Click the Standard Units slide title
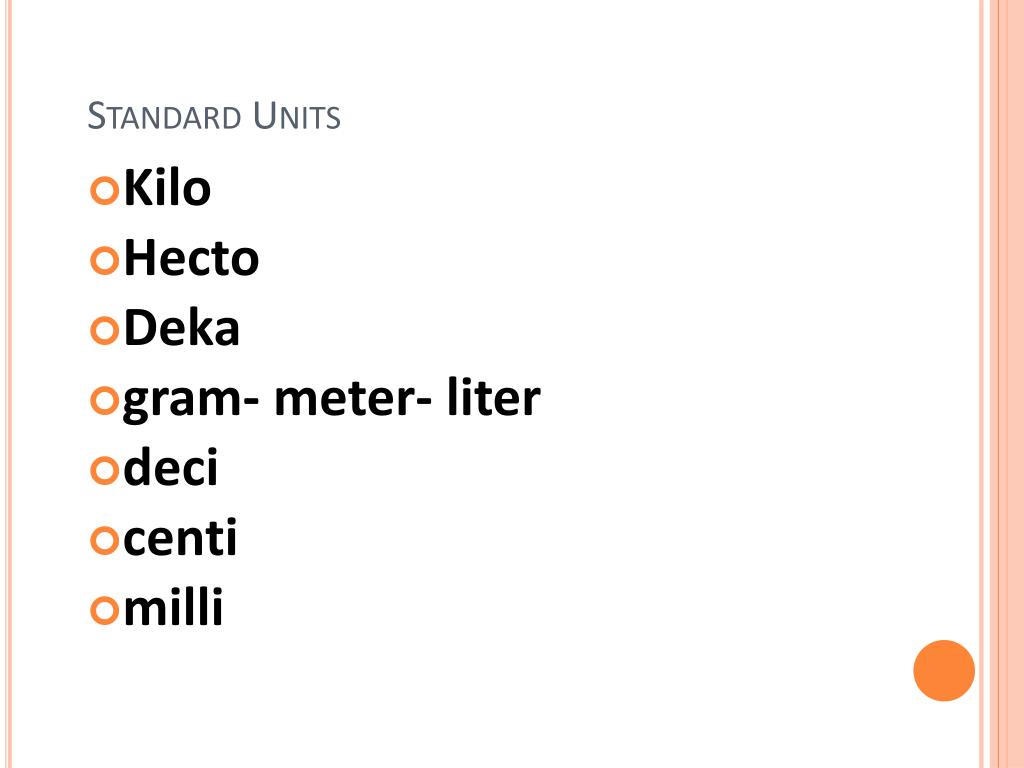 (214, 116)
